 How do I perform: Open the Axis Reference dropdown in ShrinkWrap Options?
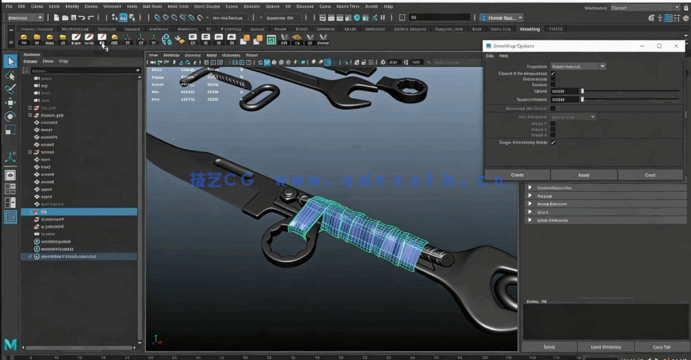click(573, 117)
